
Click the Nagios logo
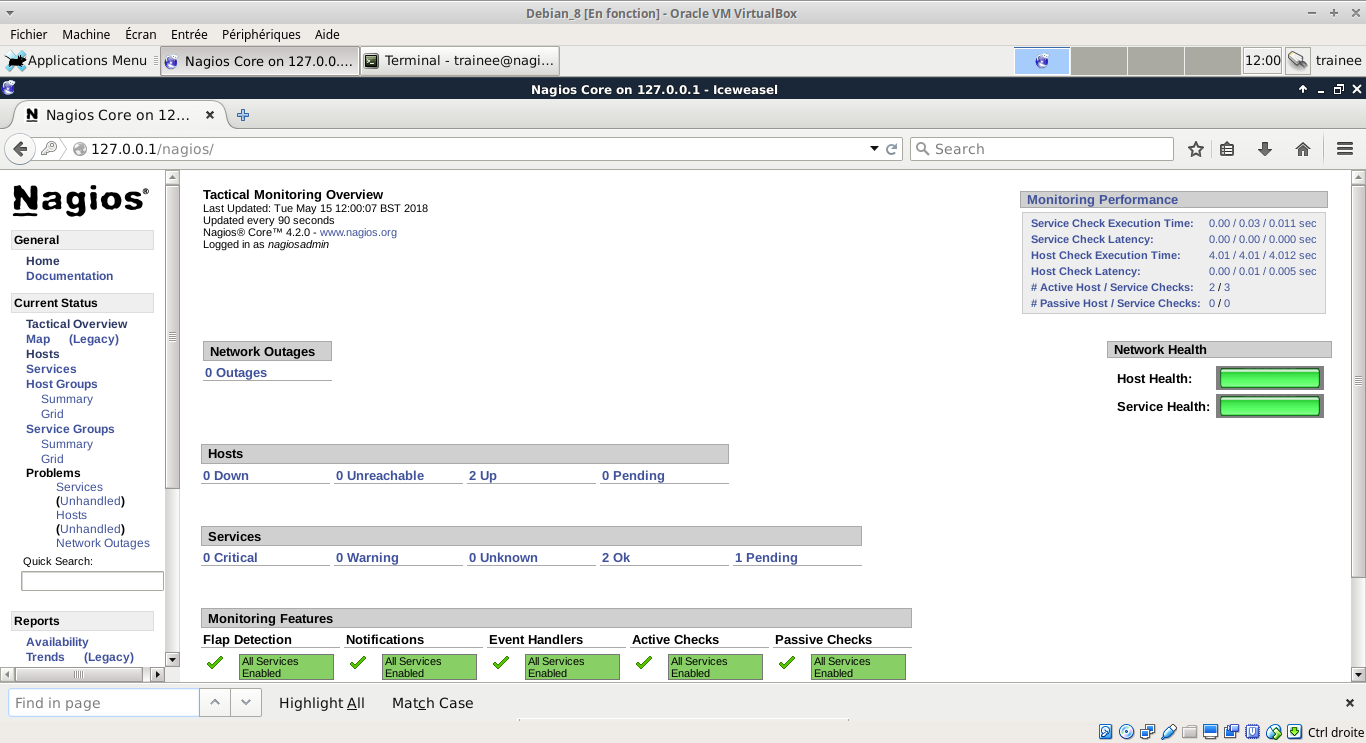81,200
